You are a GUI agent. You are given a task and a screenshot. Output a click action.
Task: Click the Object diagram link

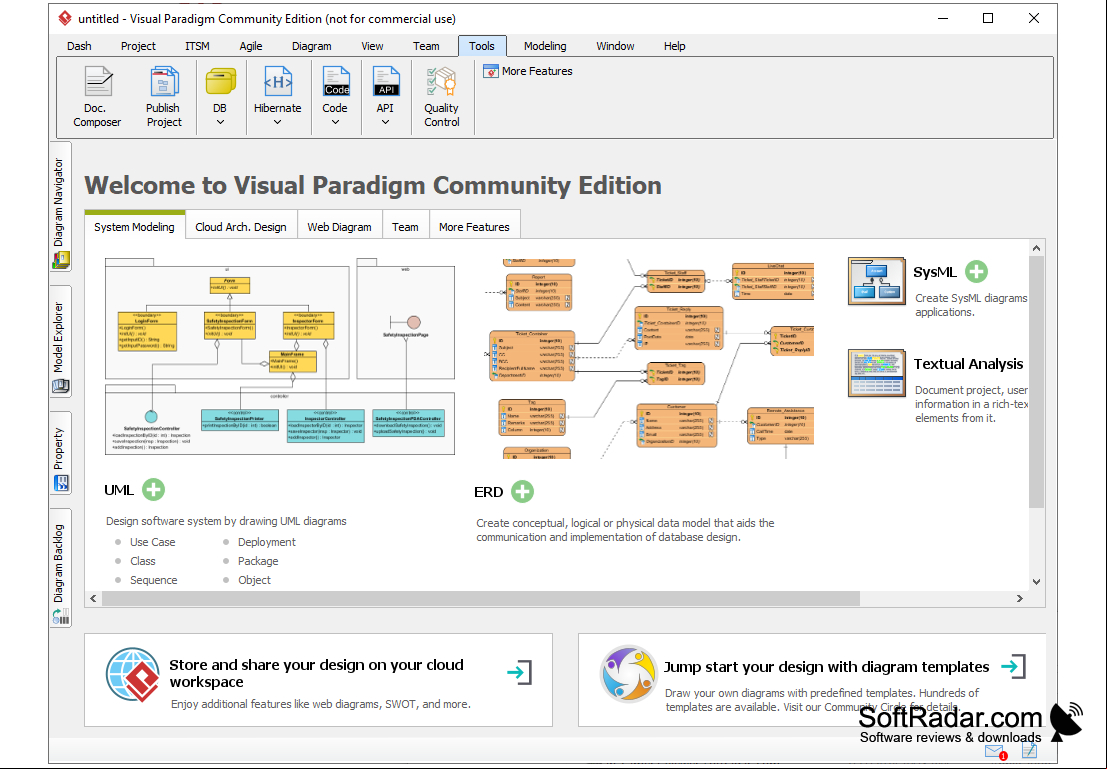click(x=254, y=580)
